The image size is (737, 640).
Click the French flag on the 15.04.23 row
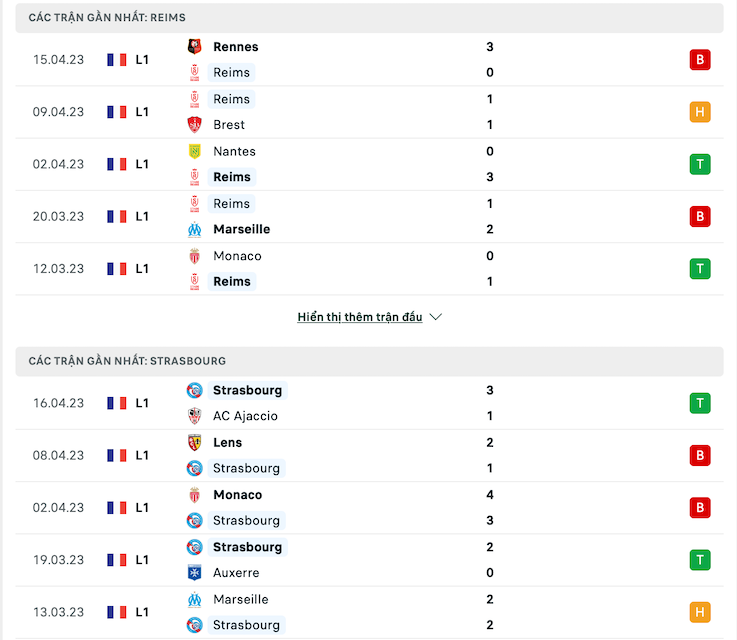[x=117, y=60]
